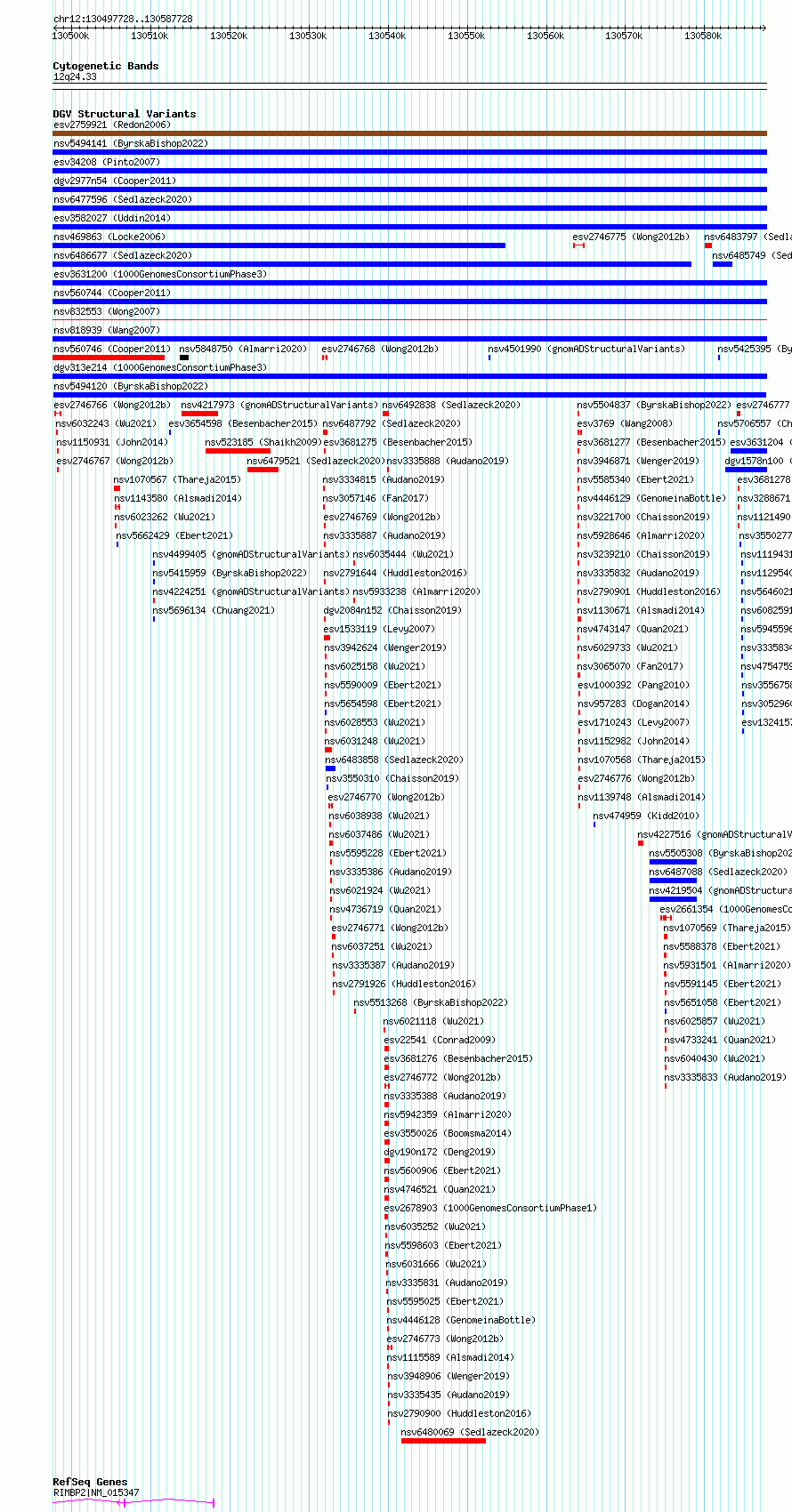The width and height of the screenshot is (792, 1512).
Task: Select variant nsv5494141 (ByrskaBishop2022)
Action: 130,143
